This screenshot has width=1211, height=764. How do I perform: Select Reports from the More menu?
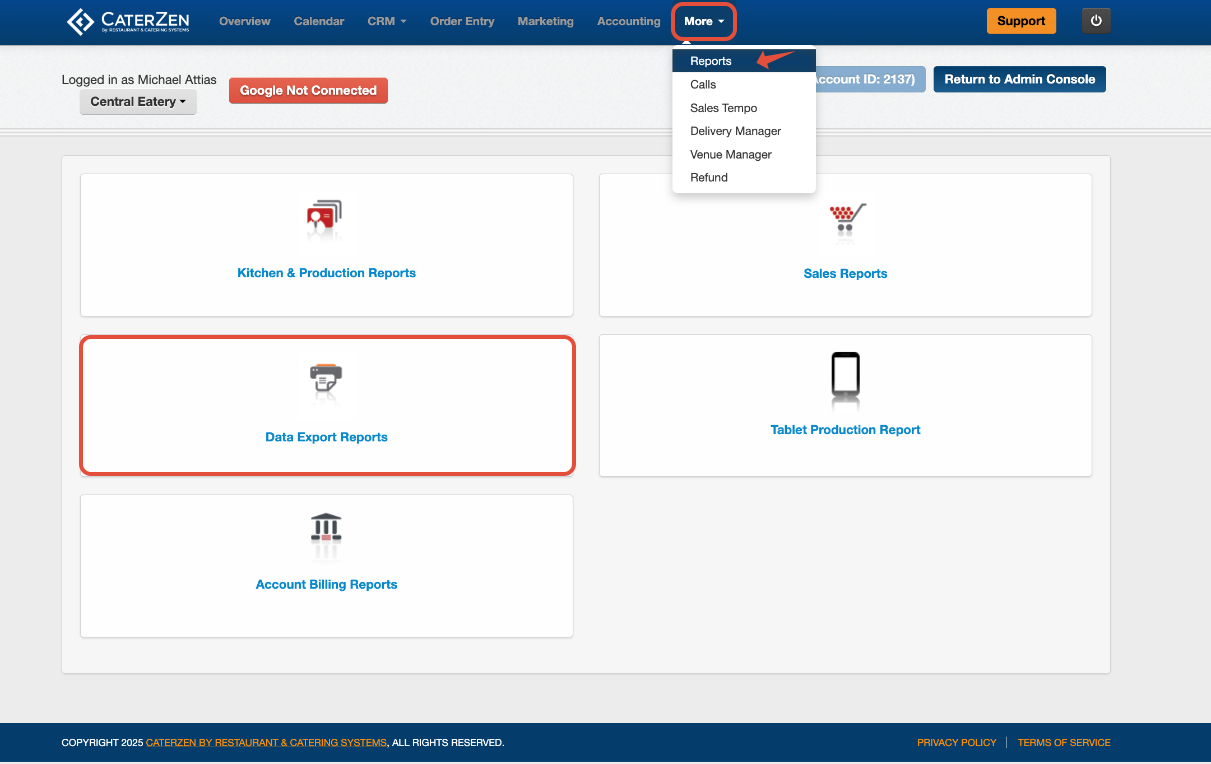pyautogui.click(x=744, y=61)
